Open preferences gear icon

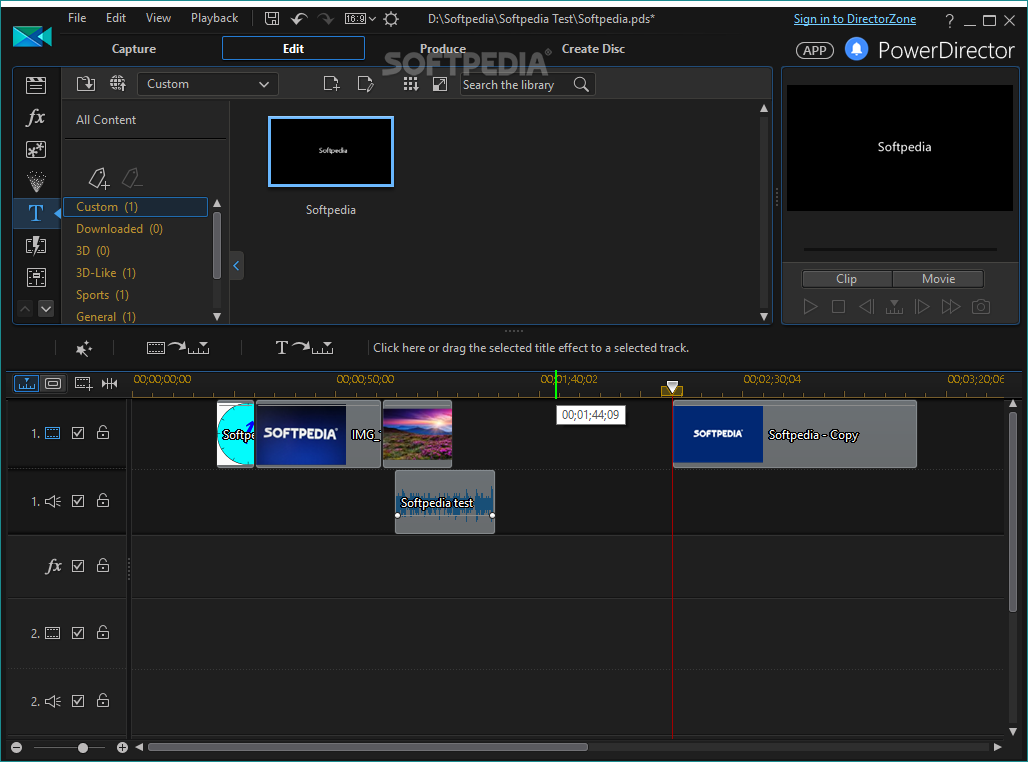(x=391, y=18)
